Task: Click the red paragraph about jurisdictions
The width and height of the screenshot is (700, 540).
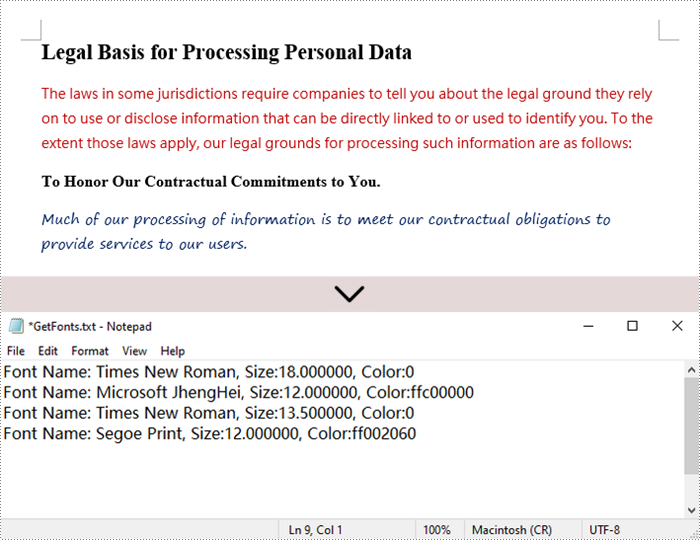Action: click(x=347, y=118)
